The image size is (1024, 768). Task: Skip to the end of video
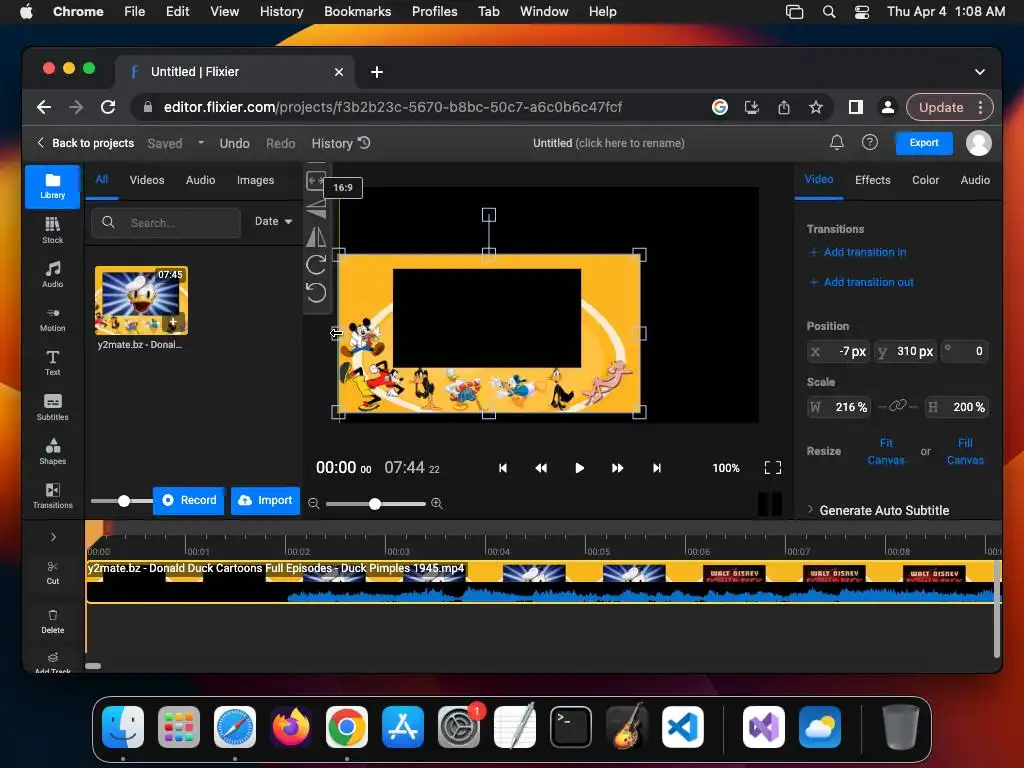[656, 468]
